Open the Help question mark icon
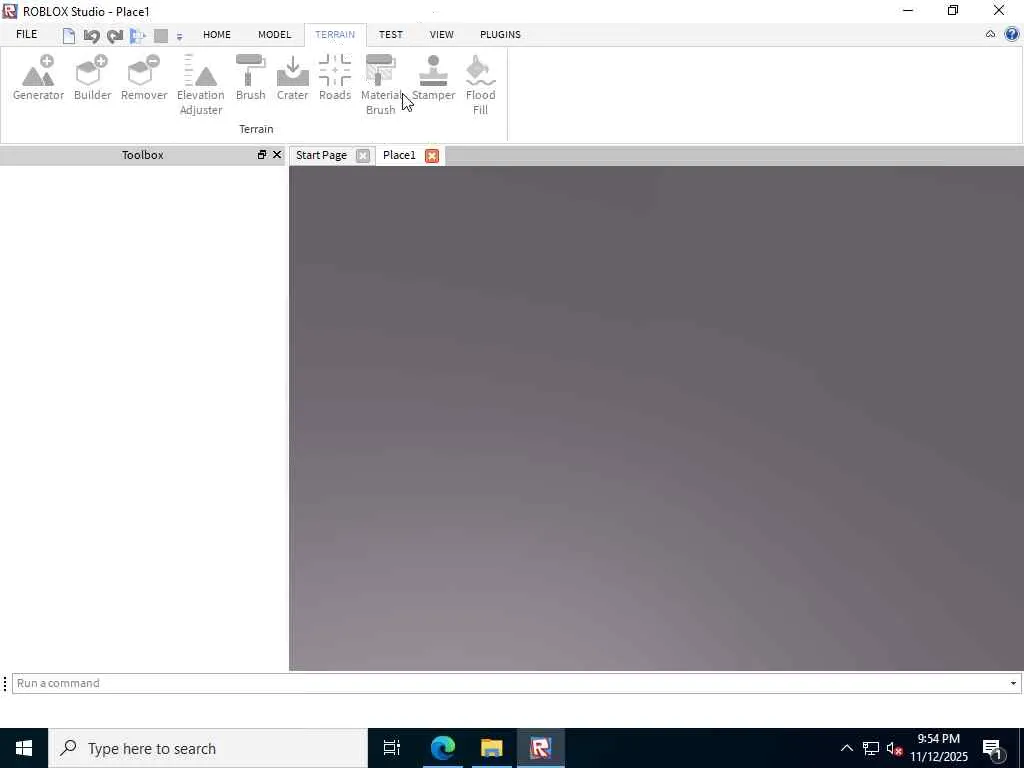 click(x=1012, y=34)
